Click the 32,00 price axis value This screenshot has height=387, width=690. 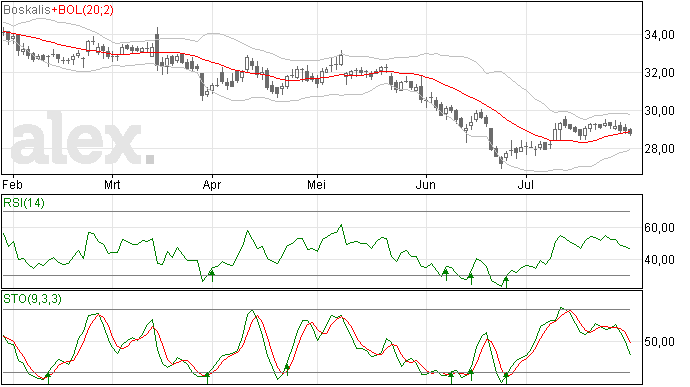click(x=659, y=73)
